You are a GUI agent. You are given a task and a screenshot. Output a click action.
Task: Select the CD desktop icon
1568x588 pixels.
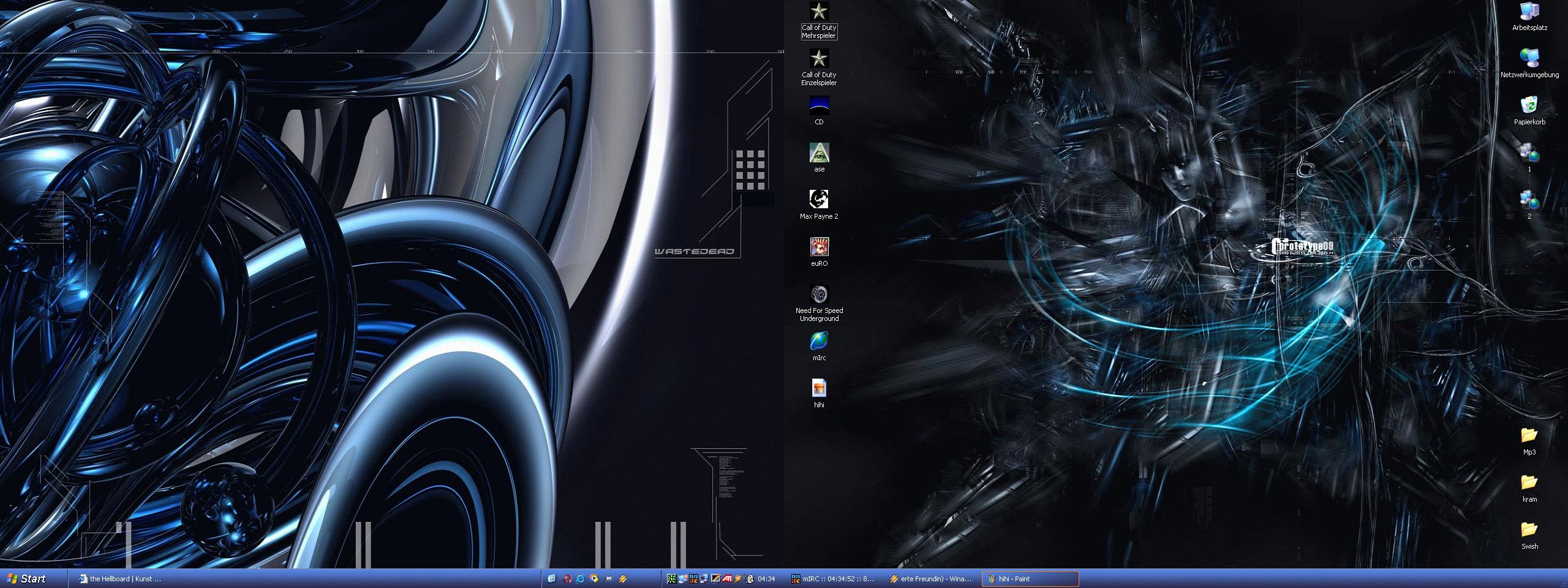pos(819,106)
